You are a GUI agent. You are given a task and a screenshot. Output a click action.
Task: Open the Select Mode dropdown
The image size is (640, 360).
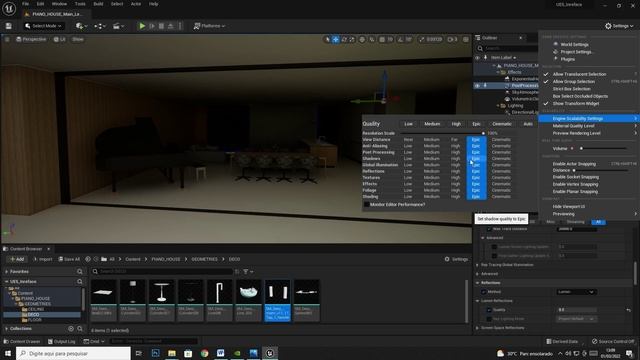[43, 26]
